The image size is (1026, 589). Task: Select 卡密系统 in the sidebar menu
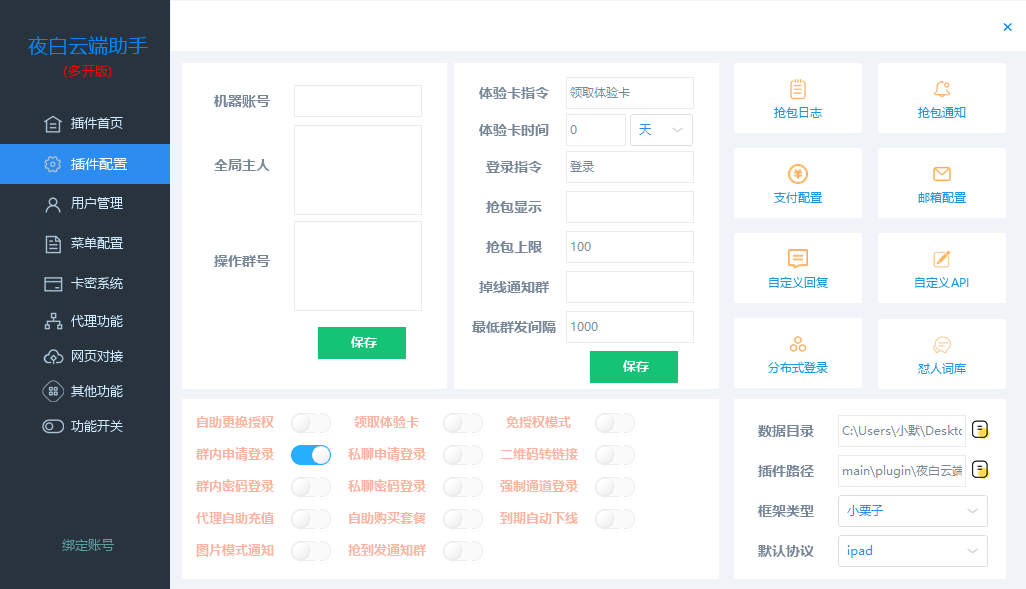tap(96, 283)
